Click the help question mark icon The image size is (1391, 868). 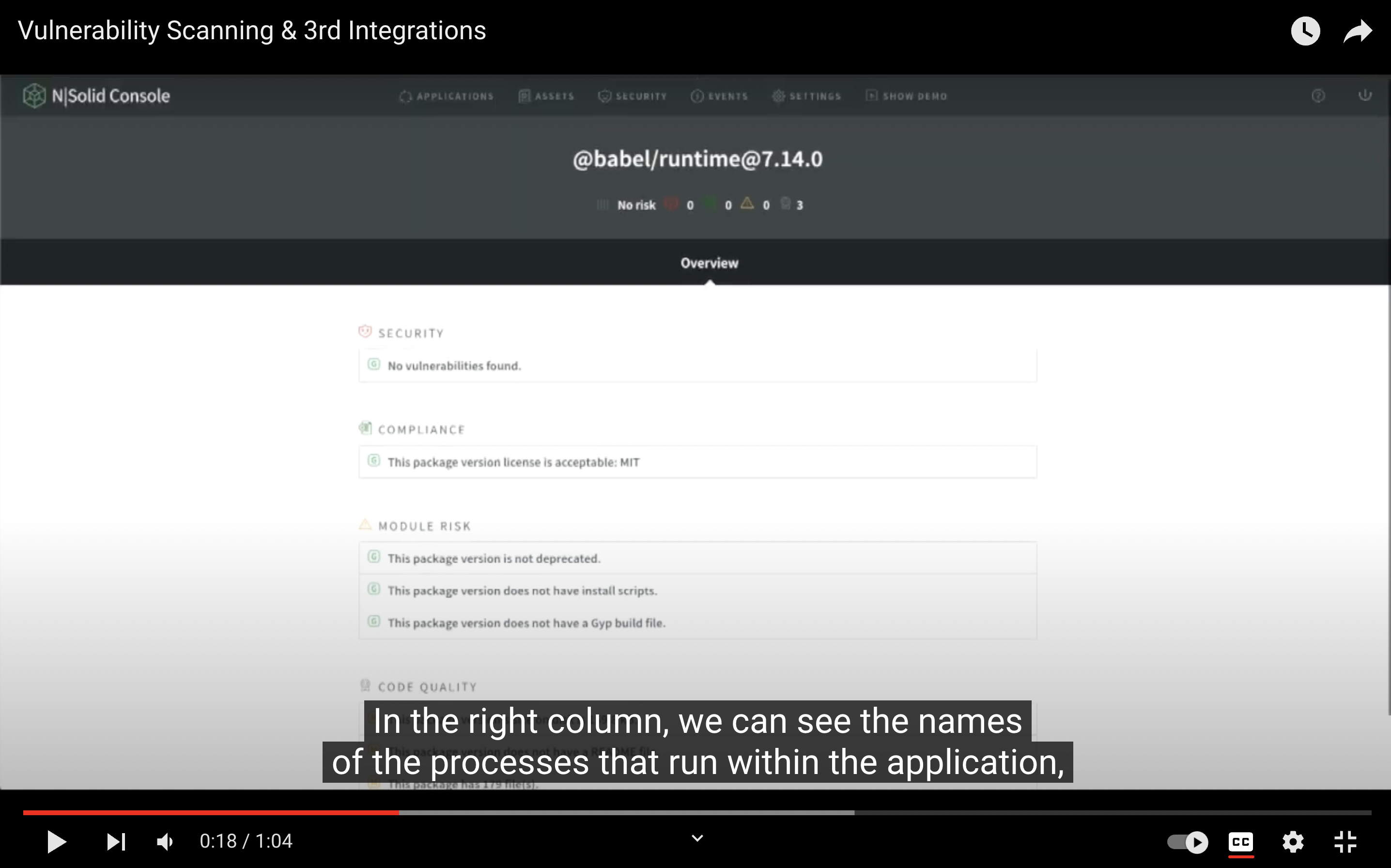coord(1318,96)
